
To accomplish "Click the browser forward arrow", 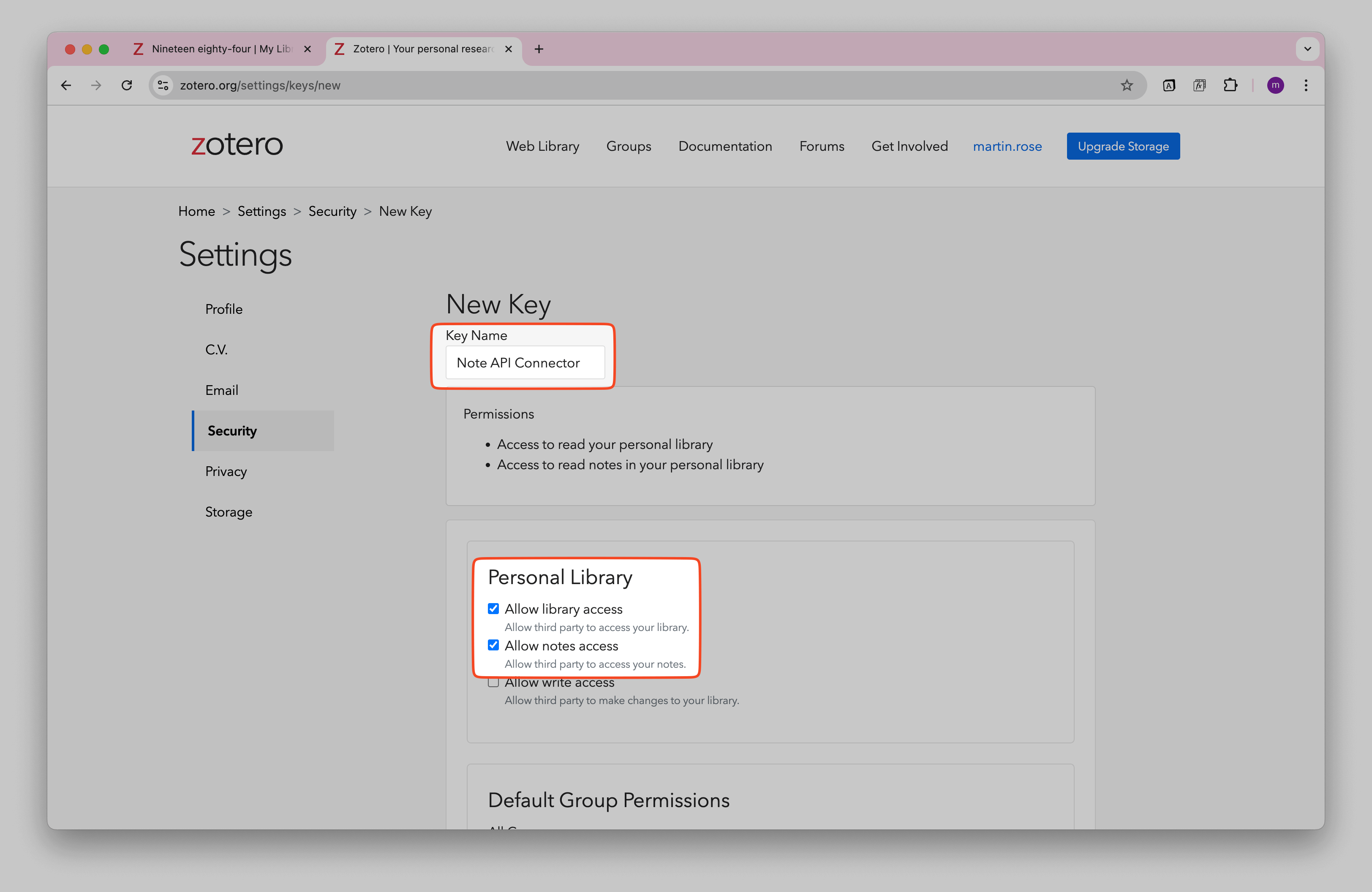I will pyautogui.click(x=96, y=85).
